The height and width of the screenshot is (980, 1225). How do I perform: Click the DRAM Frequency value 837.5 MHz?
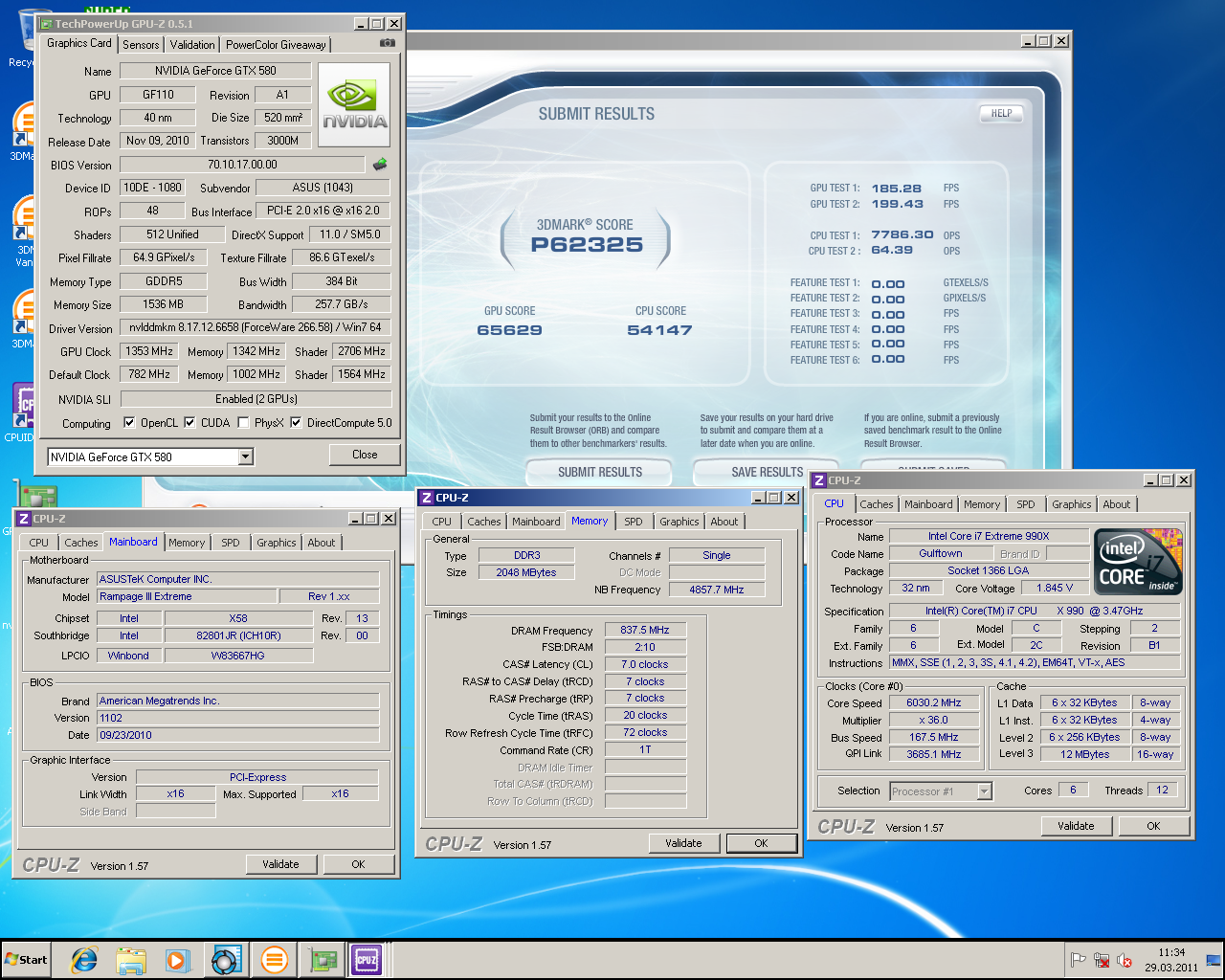pos(645,630)
